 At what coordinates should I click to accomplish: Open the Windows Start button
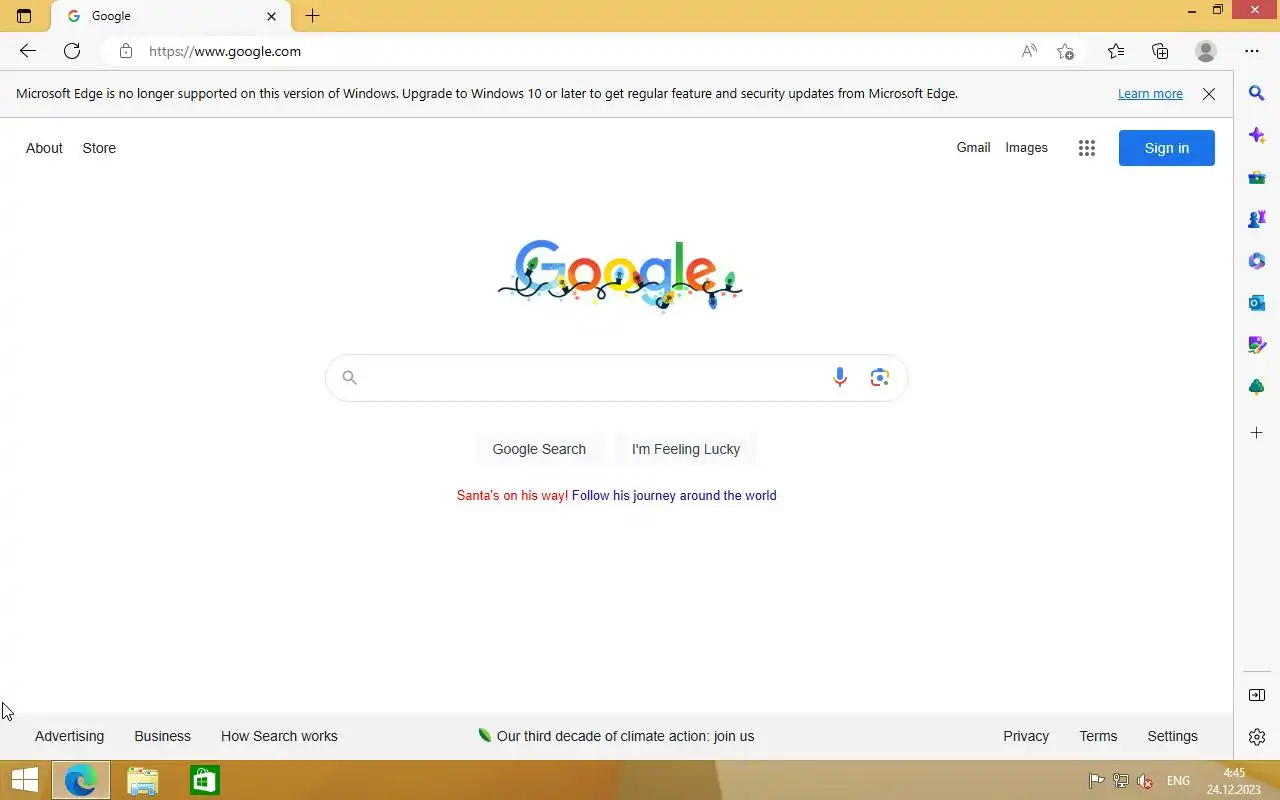[x=24, y=780]
